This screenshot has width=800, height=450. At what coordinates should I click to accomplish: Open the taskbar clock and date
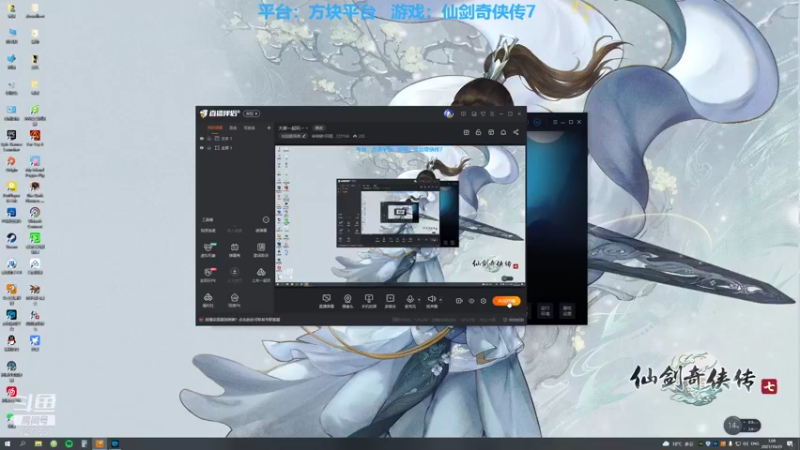click(771, 444)
